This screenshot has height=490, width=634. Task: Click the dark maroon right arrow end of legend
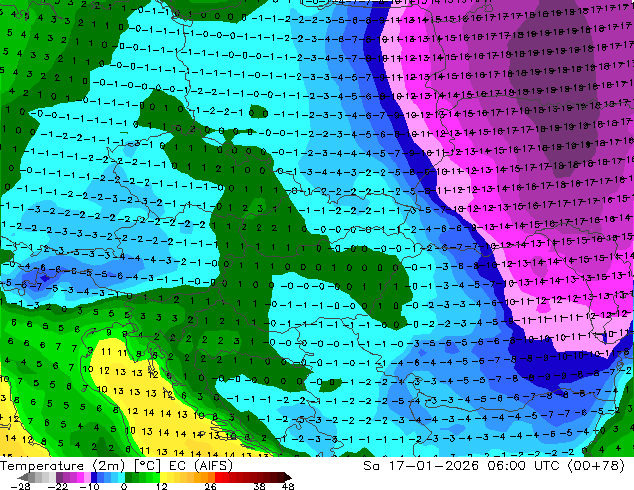click(288, 477)
